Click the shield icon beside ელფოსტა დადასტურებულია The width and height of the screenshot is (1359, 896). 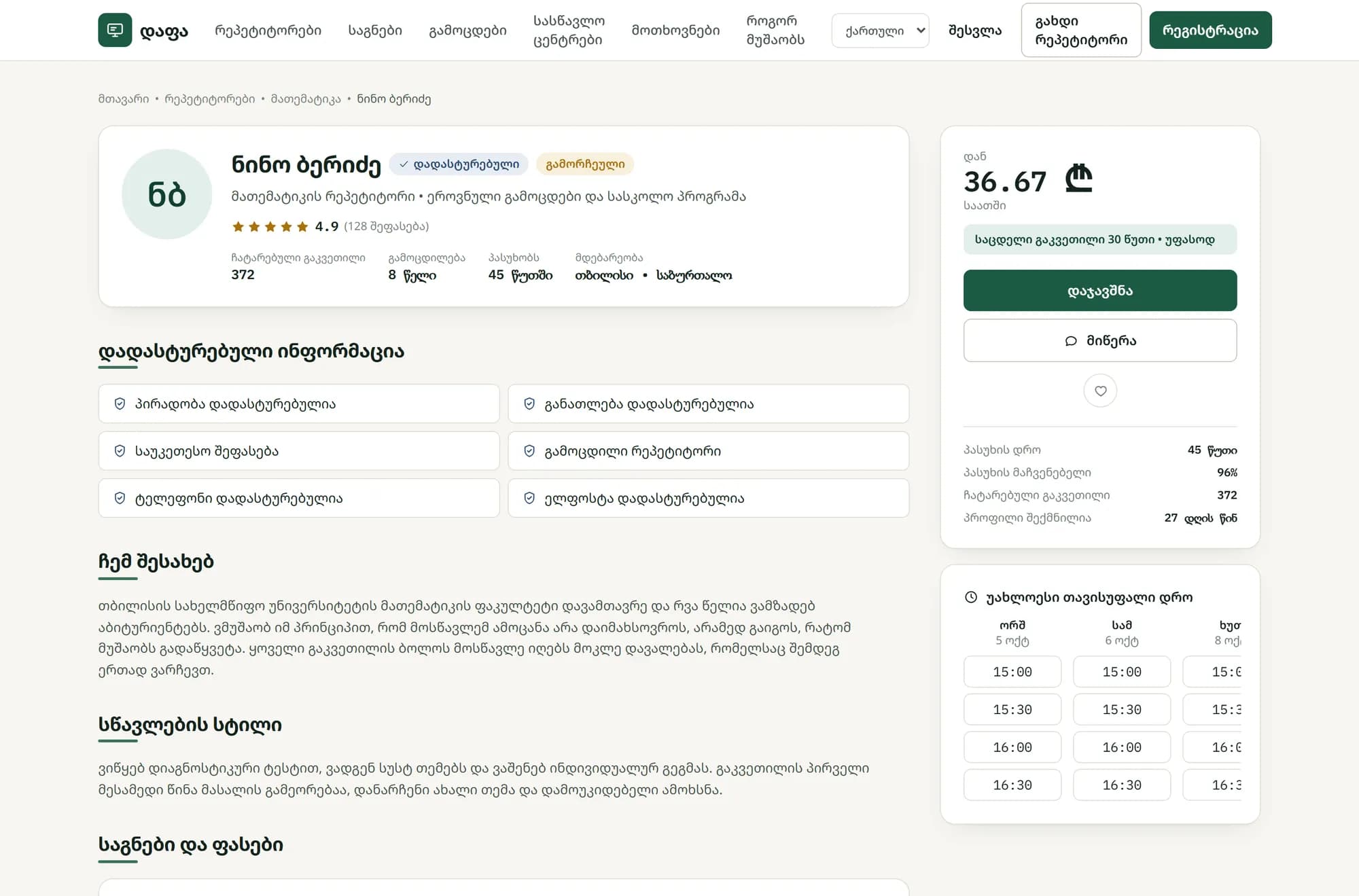(529, 498)
